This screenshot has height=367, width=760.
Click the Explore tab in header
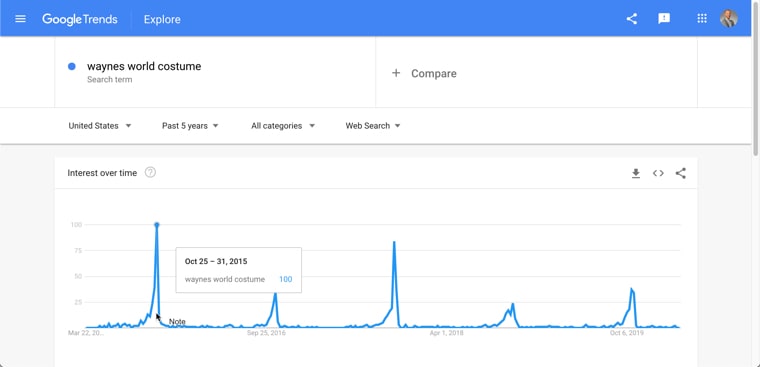pos(162,19)
